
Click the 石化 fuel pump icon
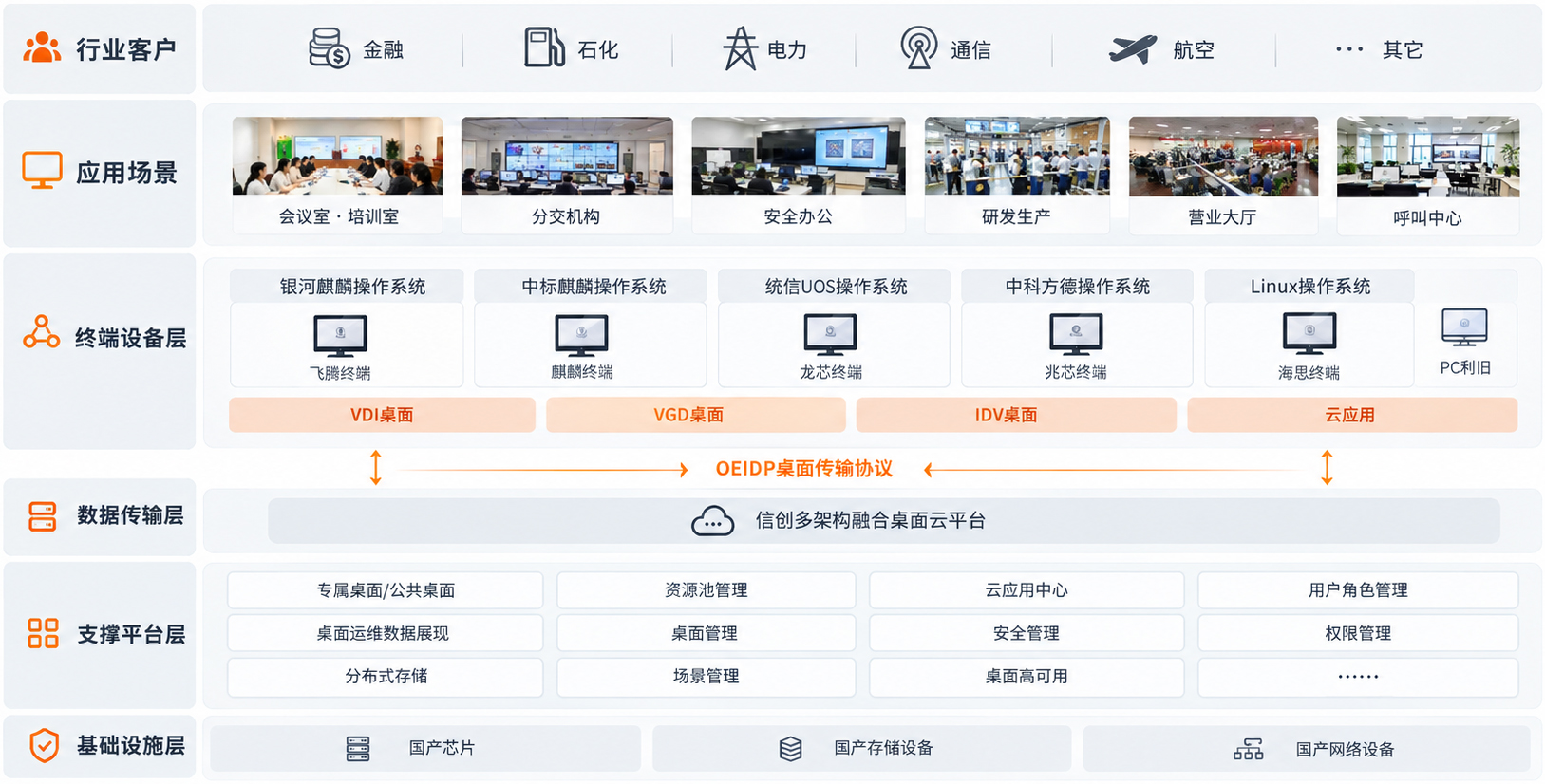(544, 47)
